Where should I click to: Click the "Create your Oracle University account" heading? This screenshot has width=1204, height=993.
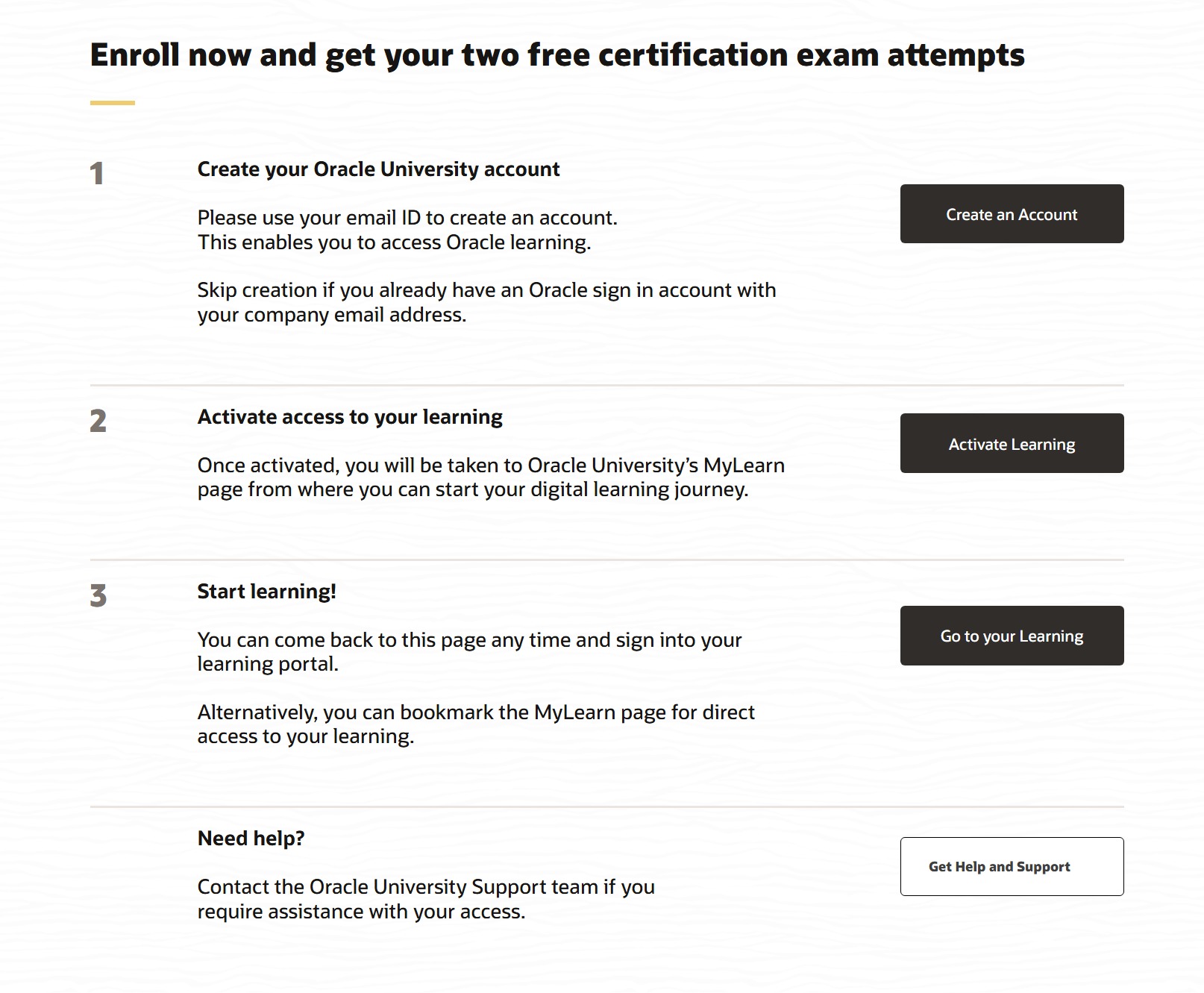pyautogui.click(x=378, y=169)
